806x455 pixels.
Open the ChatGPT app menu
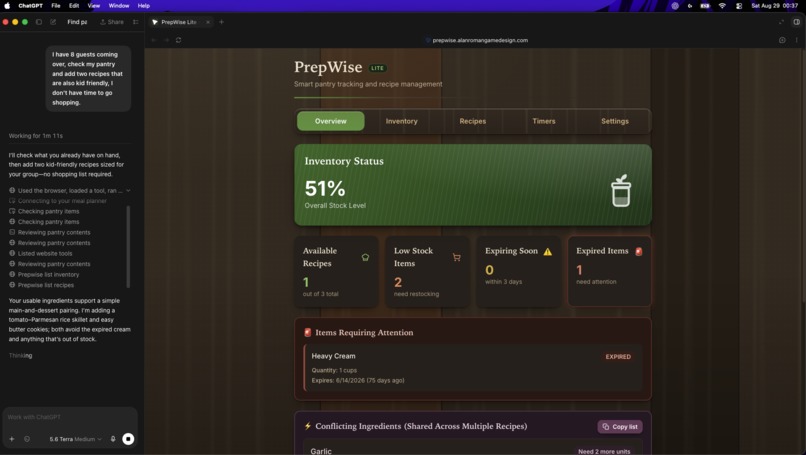pos(30,6)
